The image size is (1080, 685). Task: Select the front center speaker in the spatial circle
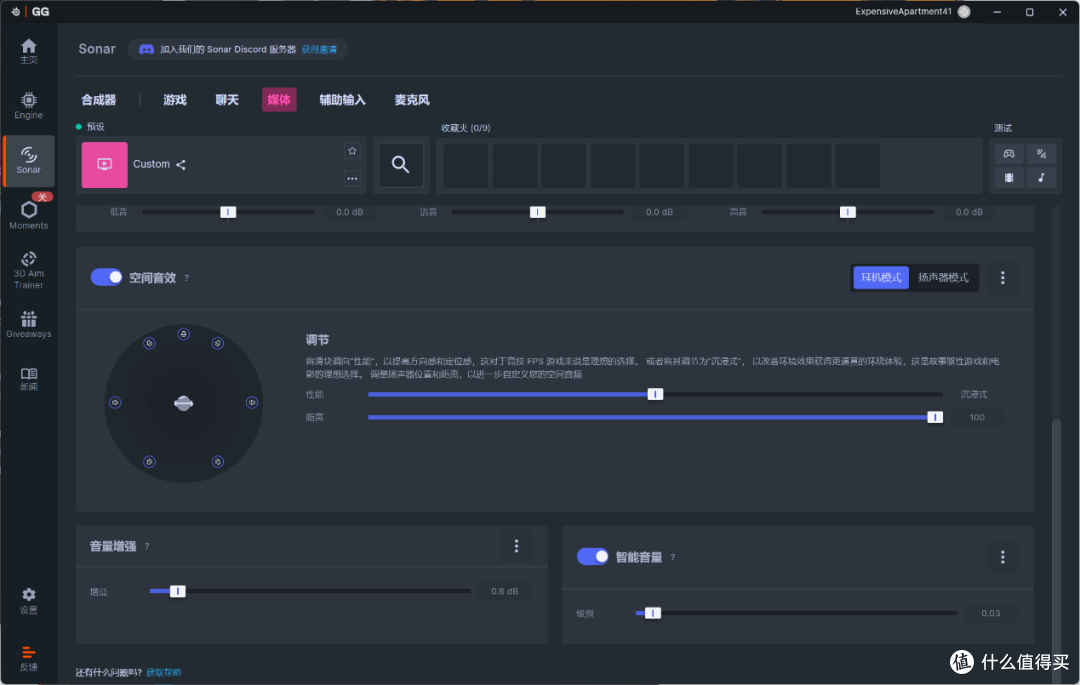pos(183,334)
